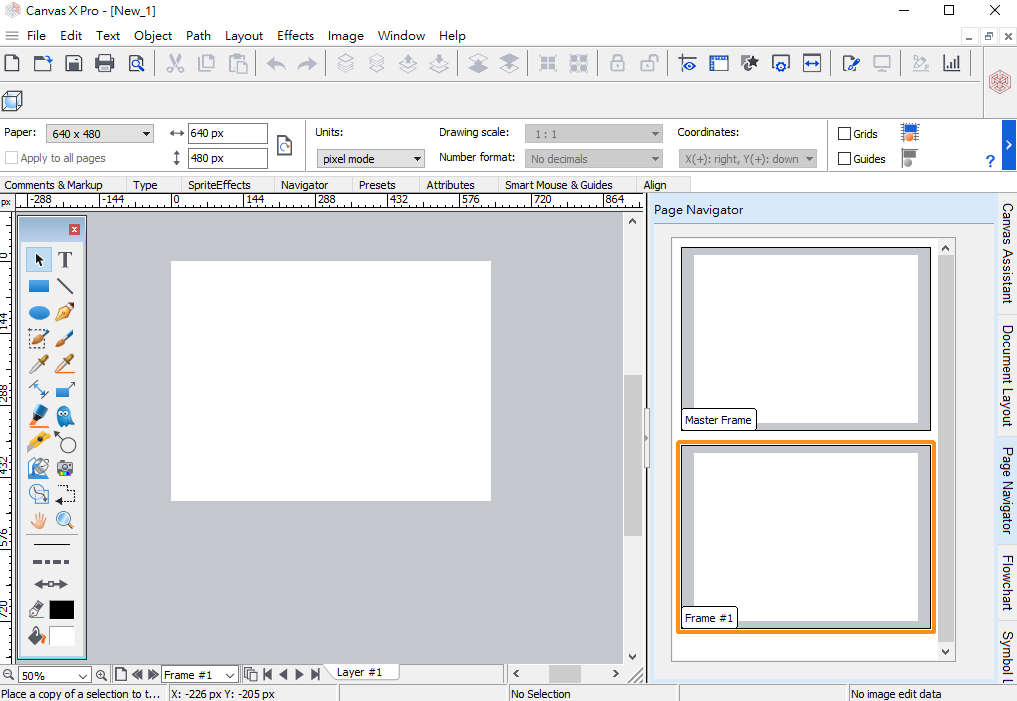This screenshot has width=1017, height=701.
Task: Select the Paintbrush tool
Action: click(65, 338)
